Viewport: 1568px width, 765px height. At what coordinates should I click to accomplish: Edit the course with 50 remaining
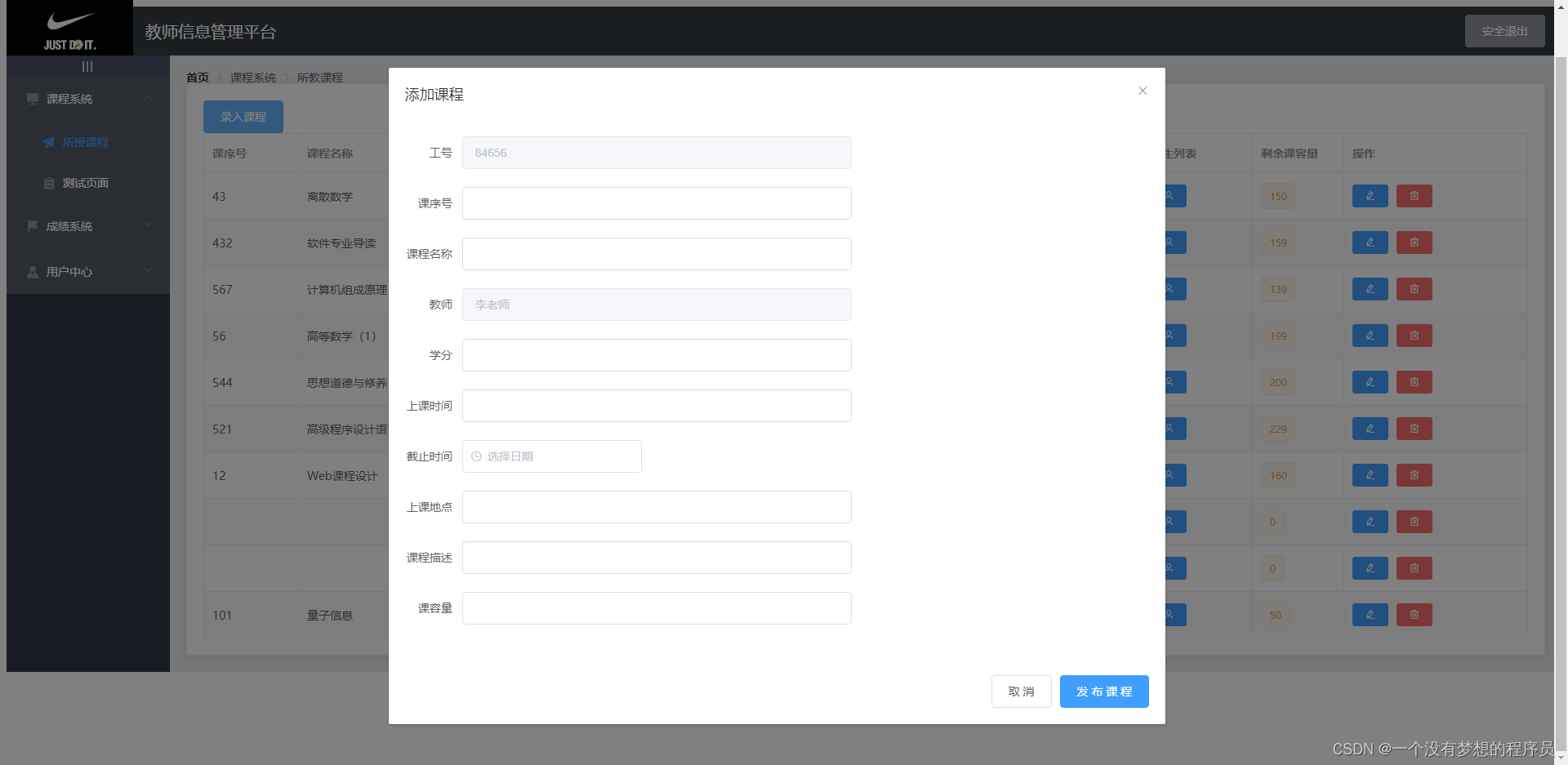coord(1370,615)
